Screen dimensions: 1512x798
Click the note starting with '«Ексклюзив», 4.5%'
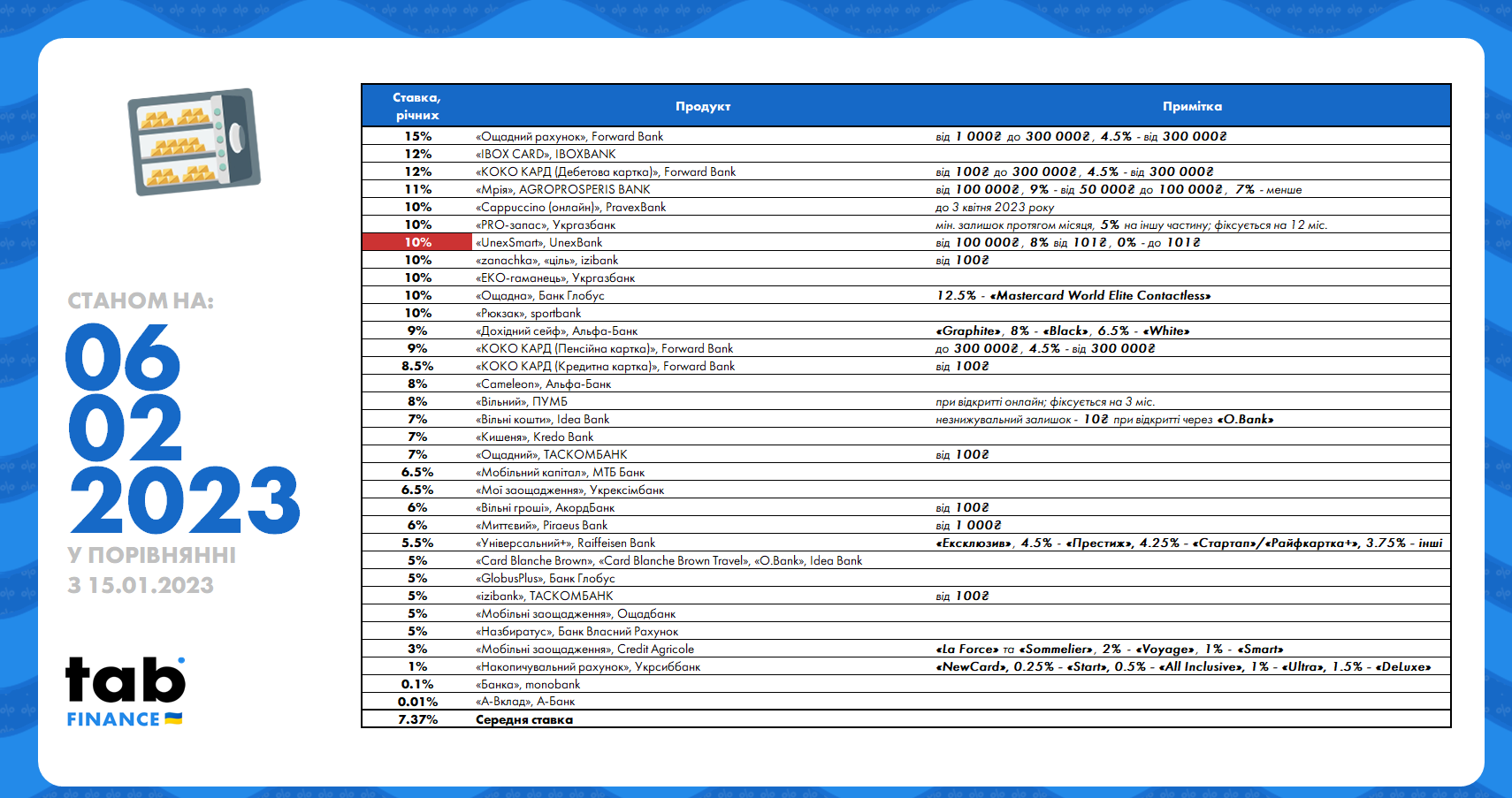click(x=1189, y=543)
